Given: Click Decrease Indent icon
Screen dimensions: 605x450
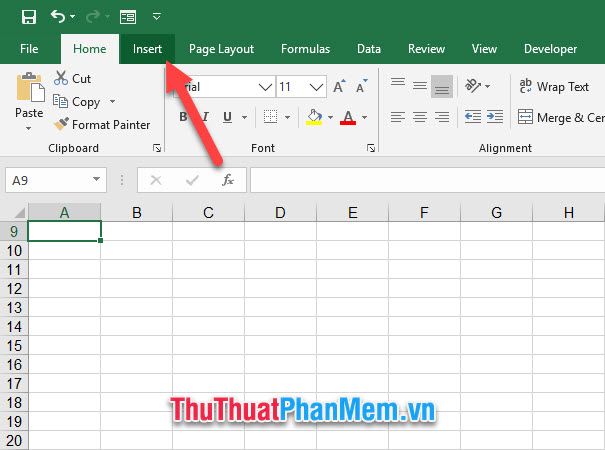Looking at the screenshot, I should pyautogui.click(x=473, y=117).
